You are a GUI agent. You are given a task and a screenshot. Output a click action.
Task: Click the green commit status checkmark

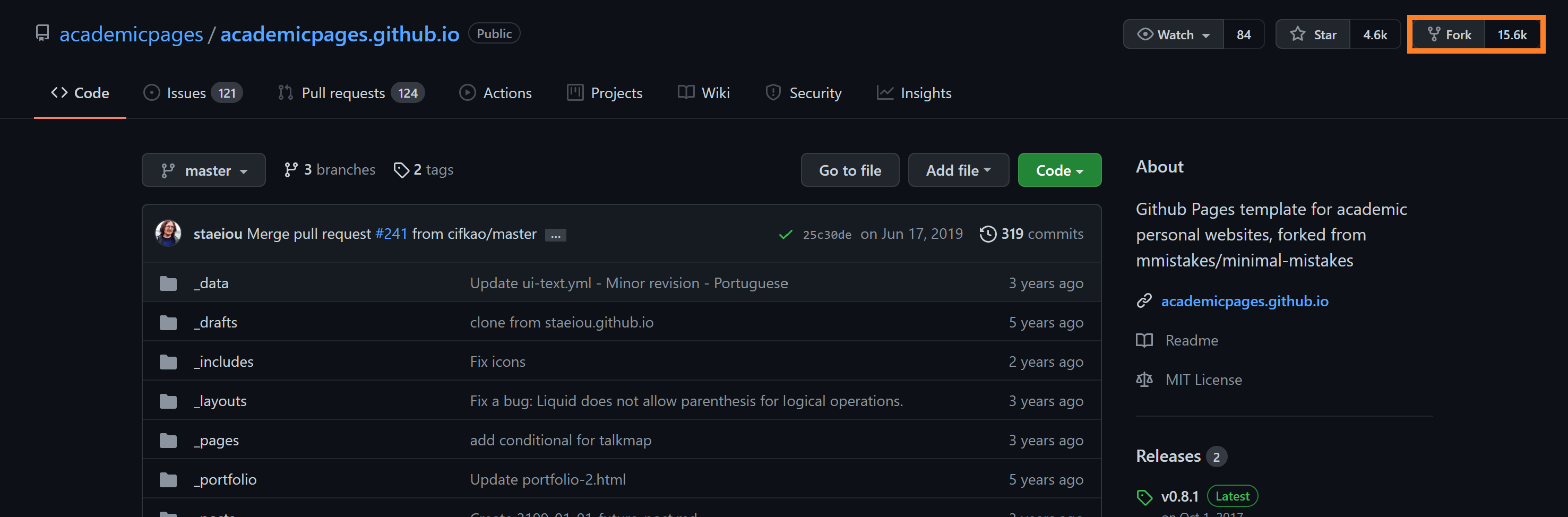785,235
